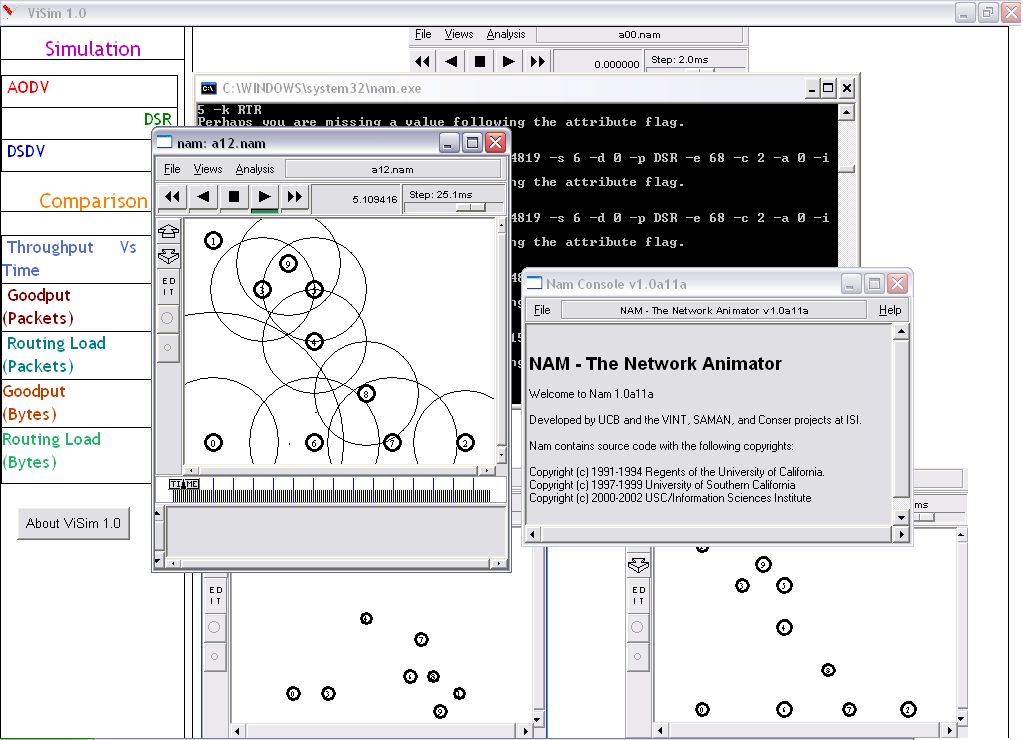1023x740 pixels.
Task: Fast forward in a12.nam window
Action: point(295,196)
